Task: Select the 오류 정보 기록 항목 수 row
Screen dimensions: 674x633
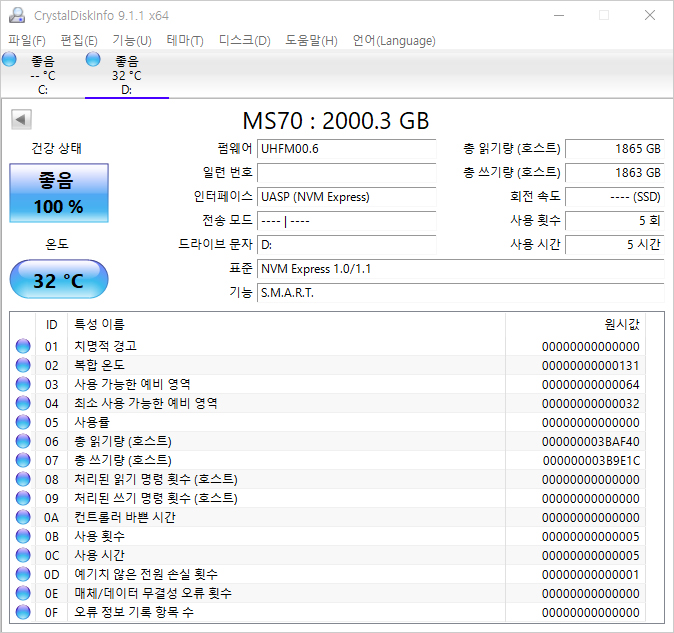Action: (x=328, y=612)
